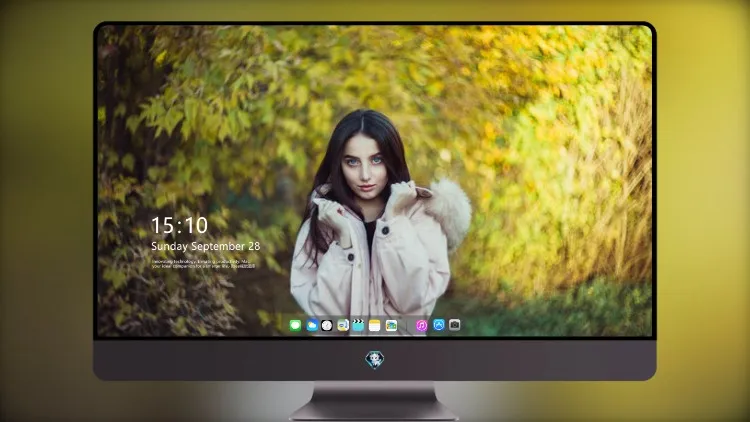This screenshot has height=422, width=750.
Task: Launch the Camera app from the dock
Action: pos(455,325)
